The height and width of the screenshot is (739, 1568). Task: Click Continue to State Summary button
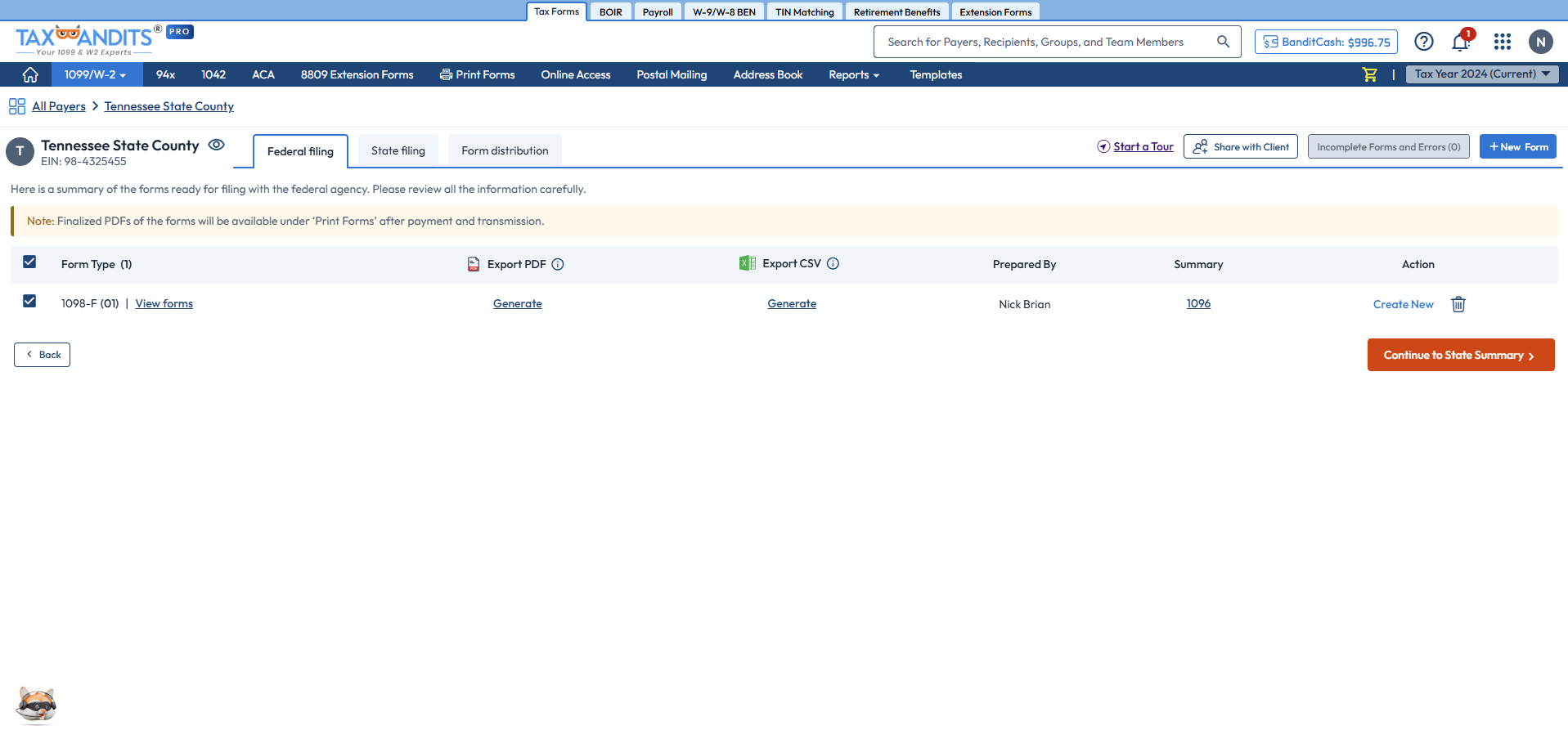1461,355
